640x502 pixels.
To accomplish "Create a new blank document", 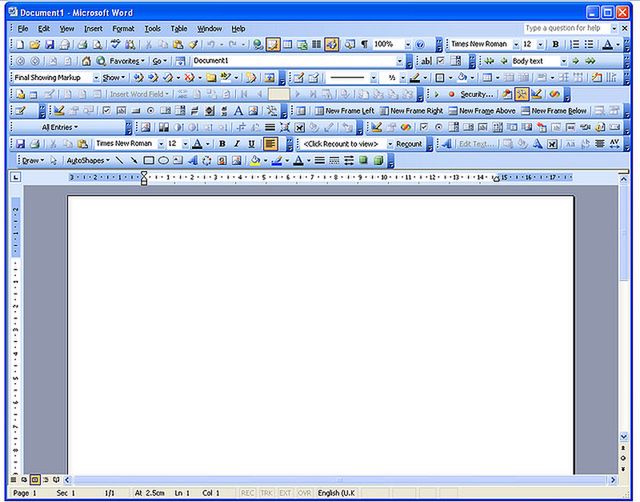I will [x=20, y=44].
